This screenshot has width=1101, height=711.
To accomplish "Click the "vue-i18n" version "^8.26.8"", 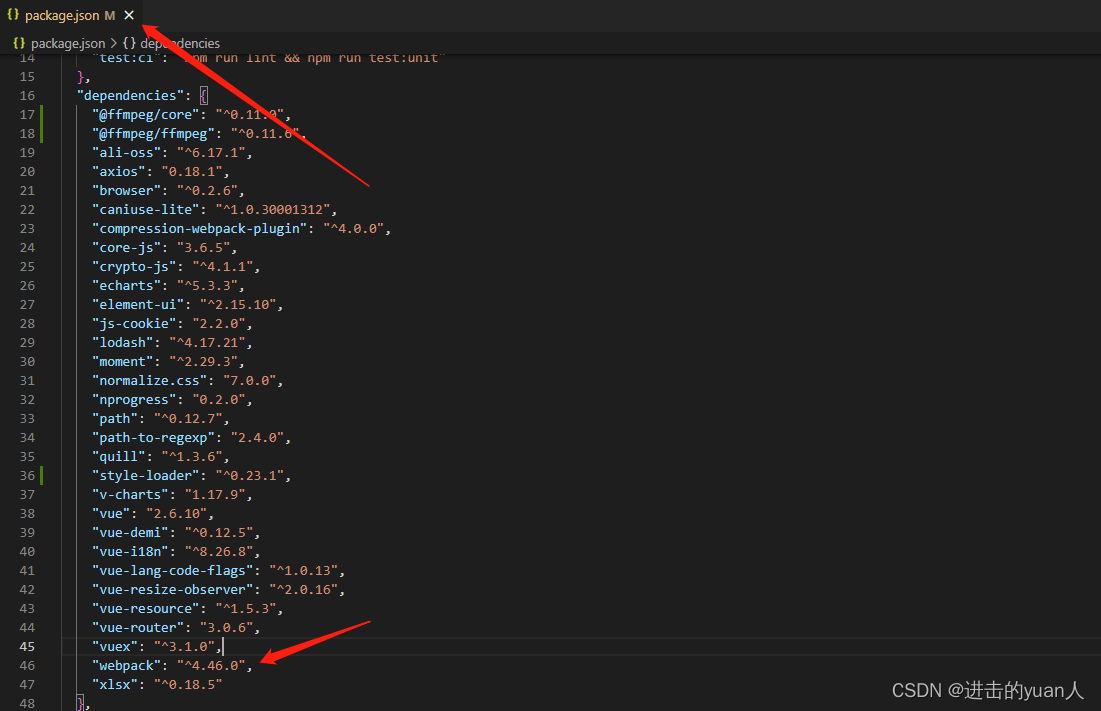I will tap(219, 550).
